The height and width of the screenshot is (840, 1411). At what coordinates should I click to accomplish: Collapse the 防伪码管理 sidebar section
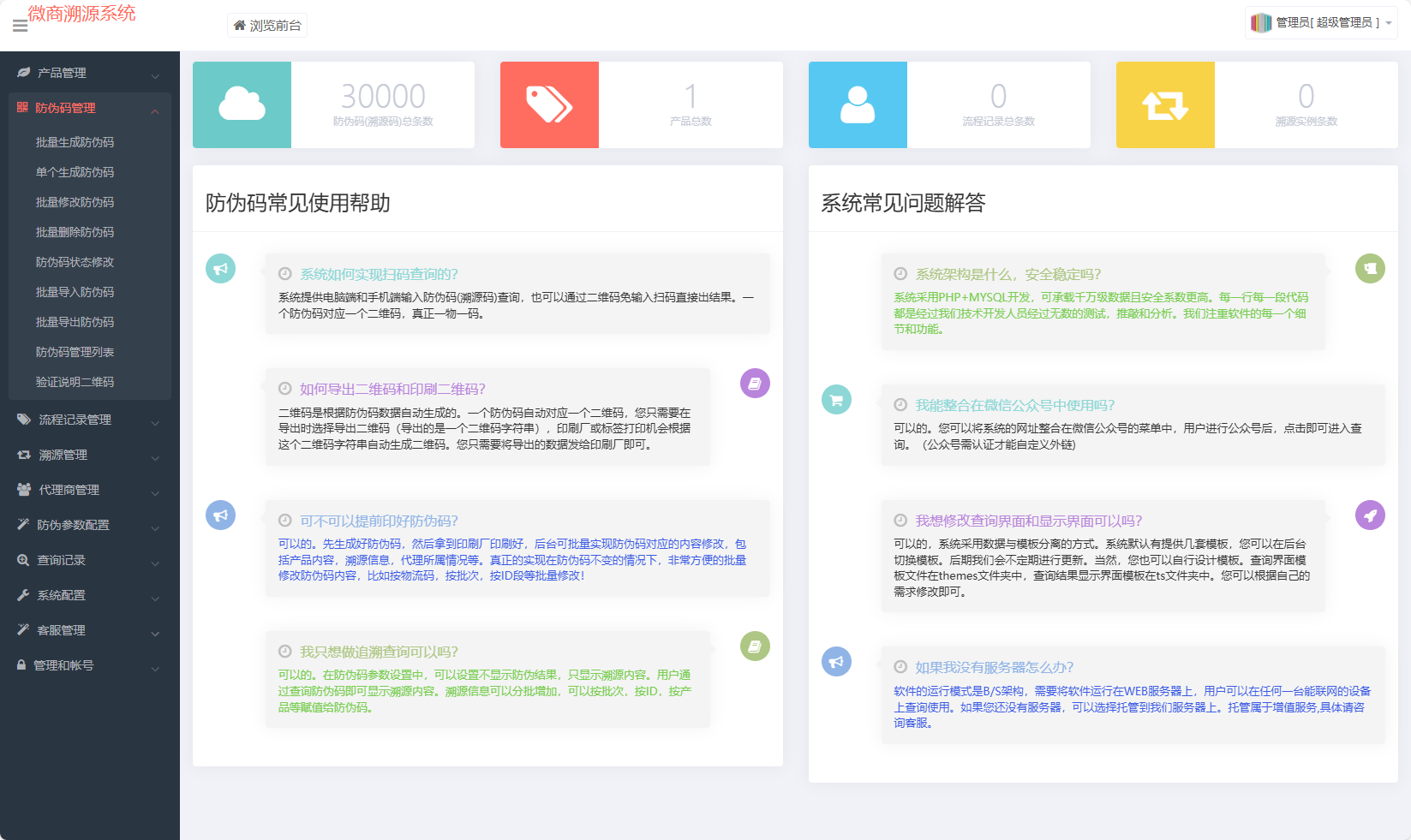(x=155, y=110)
